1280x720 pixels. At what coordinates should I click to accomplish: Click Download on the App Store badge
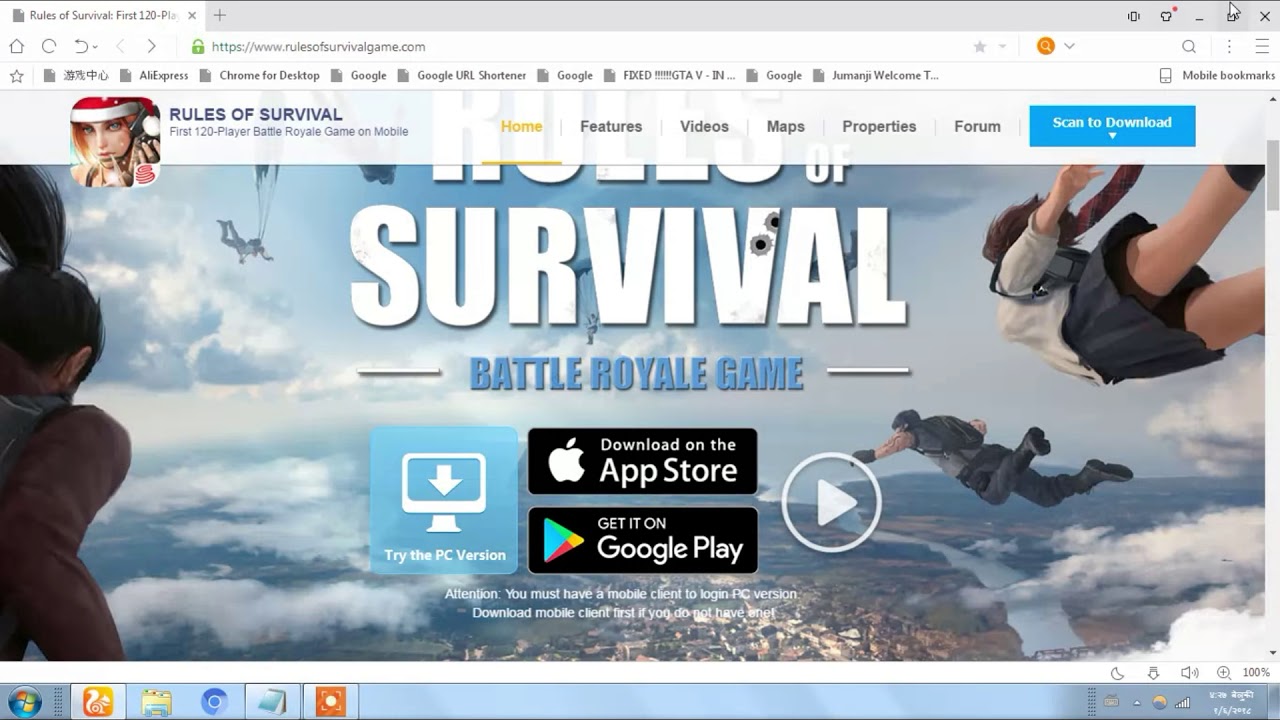[643, 461]
